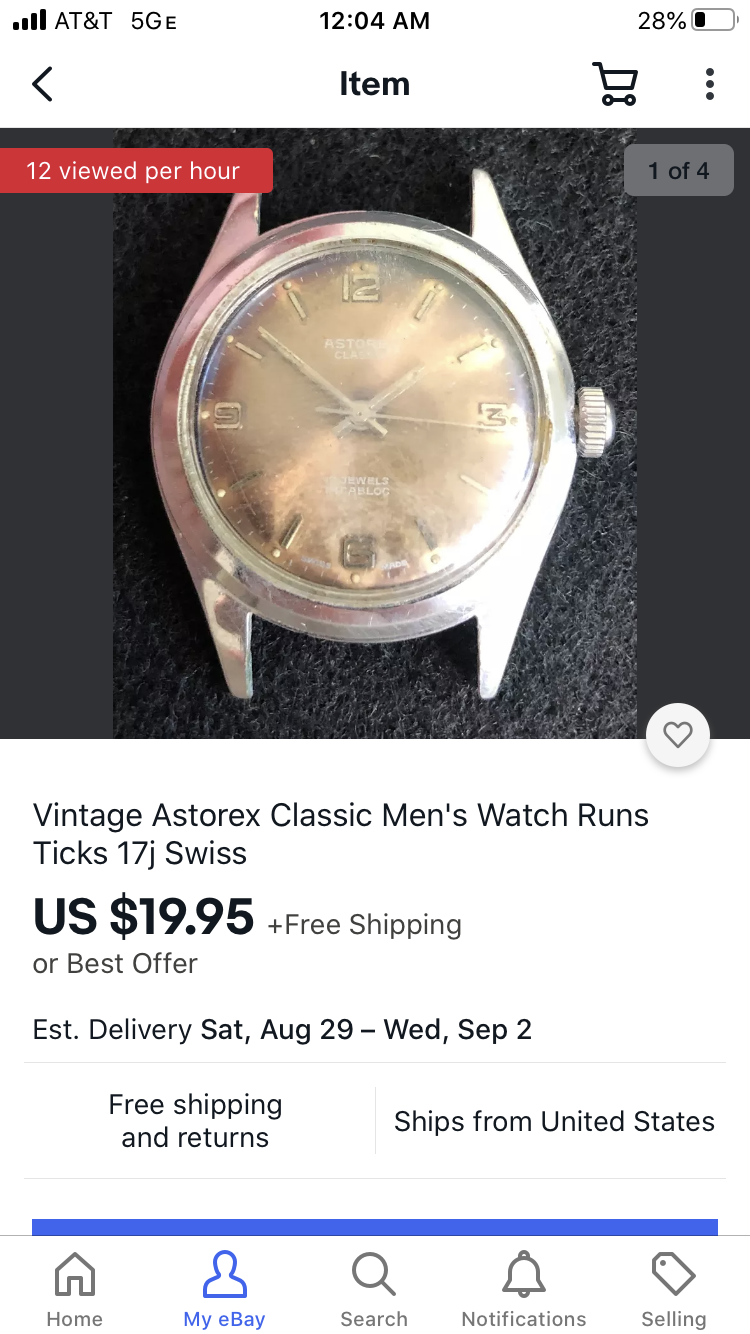Viewport: 750px width, 1334px height.
Task: View Notifications via the bell icon
Action: pos(524,1290)
